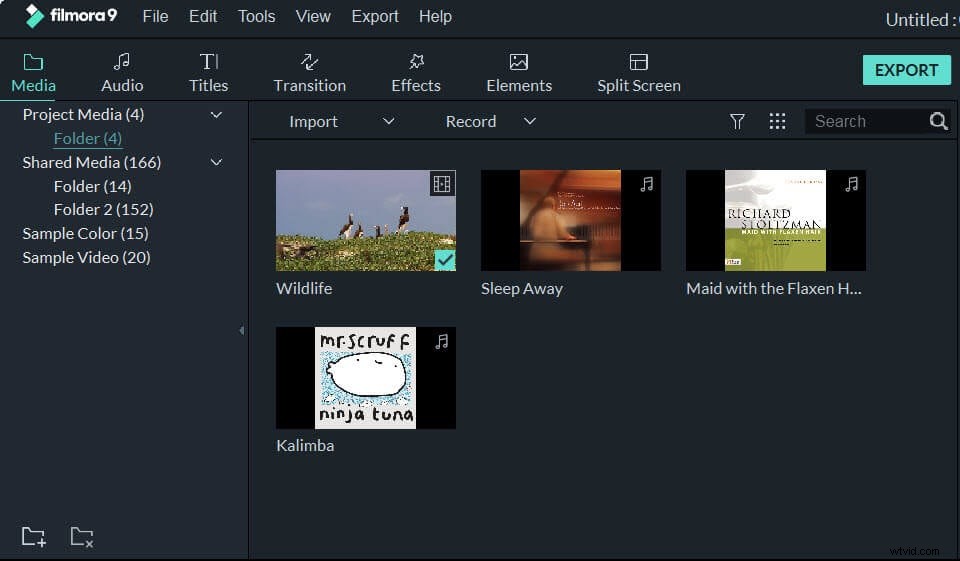Image resolution: width=960 pixels, height=561 pixels.
Task: Open the View menu
Action: (x=313, y=17)
